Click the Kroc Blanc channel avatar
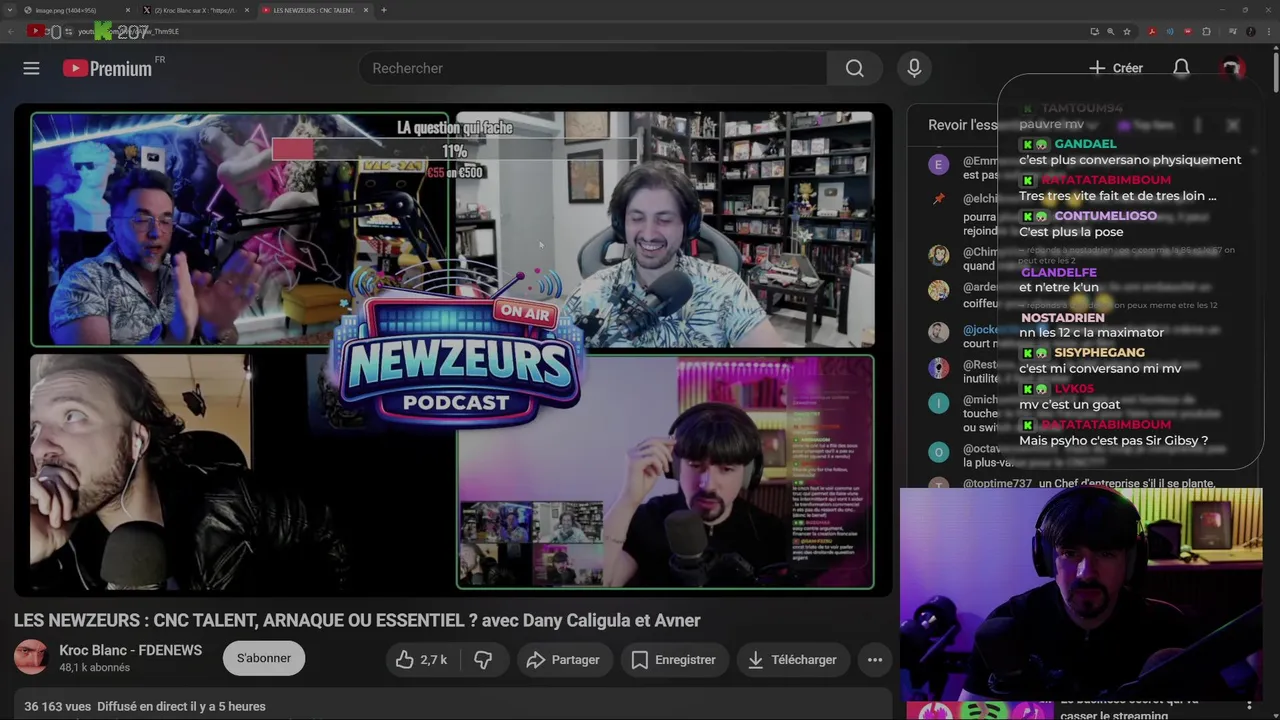This screenshot has width=1280, height=720. click(x=31, y=658)
